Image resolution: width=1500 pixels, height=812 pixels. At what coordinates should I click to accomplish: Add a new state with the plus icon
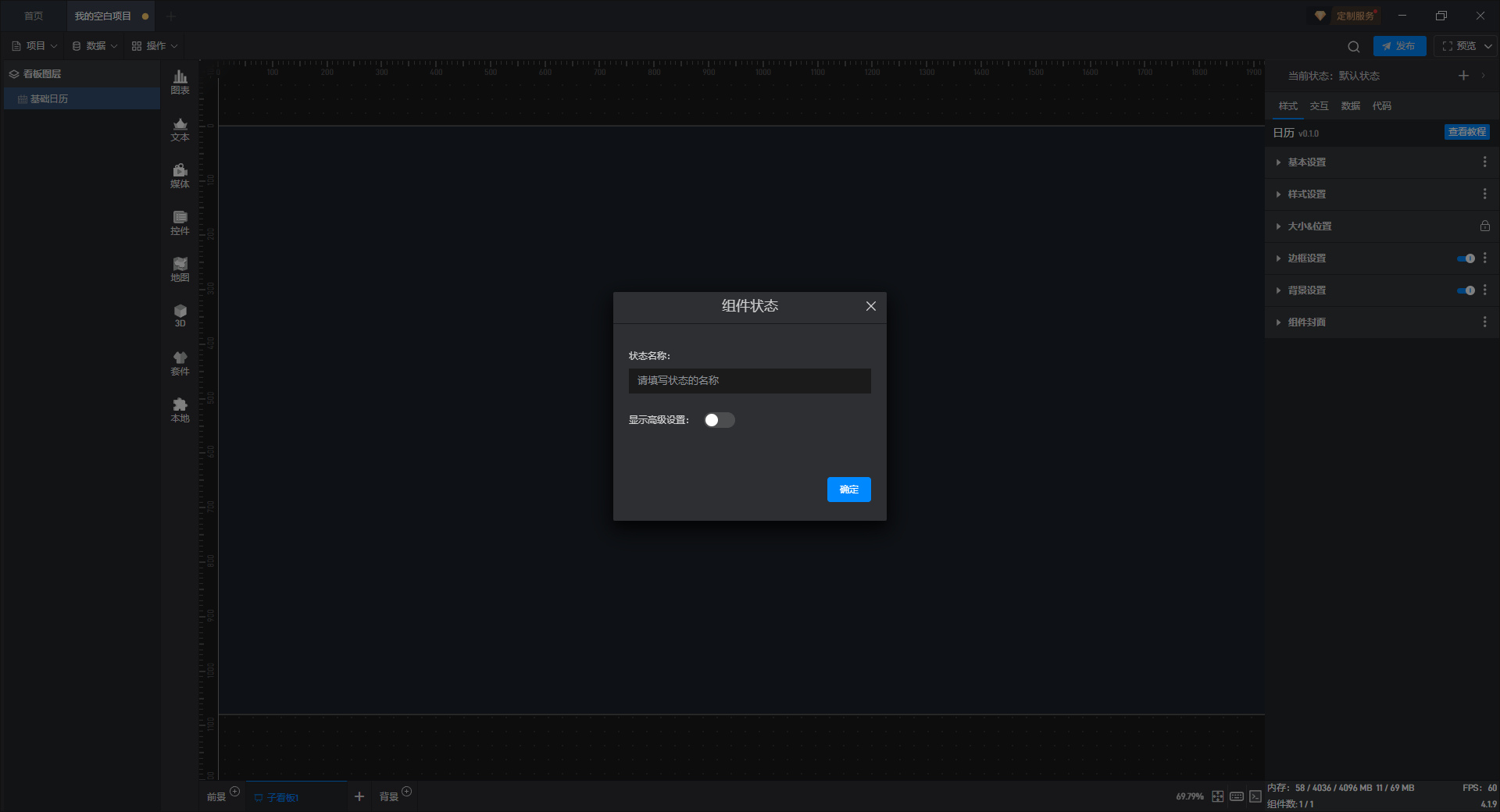pyautogui.click(x=1463, y=76)
